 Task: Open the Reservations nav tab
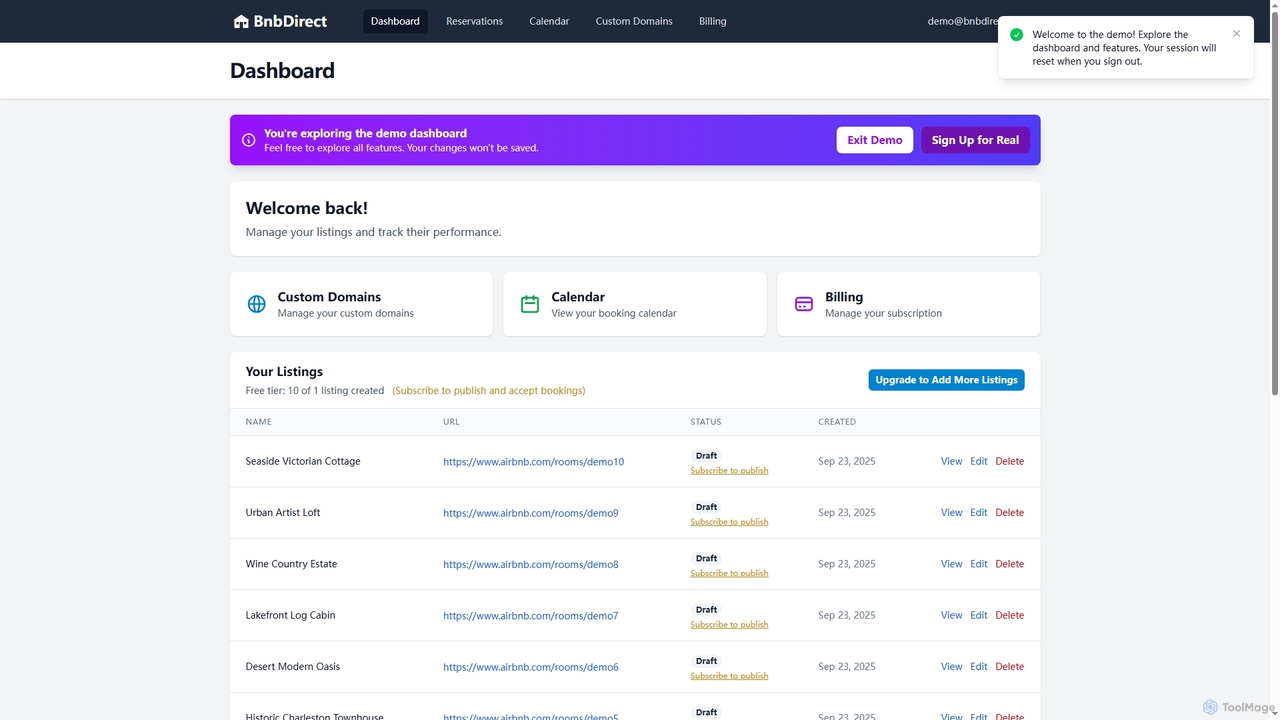pyautogui.click(x=474, y=21)
